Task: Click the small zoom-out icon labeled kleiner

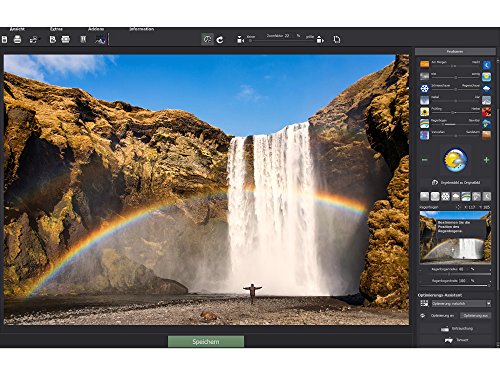Action: [240, 40]
